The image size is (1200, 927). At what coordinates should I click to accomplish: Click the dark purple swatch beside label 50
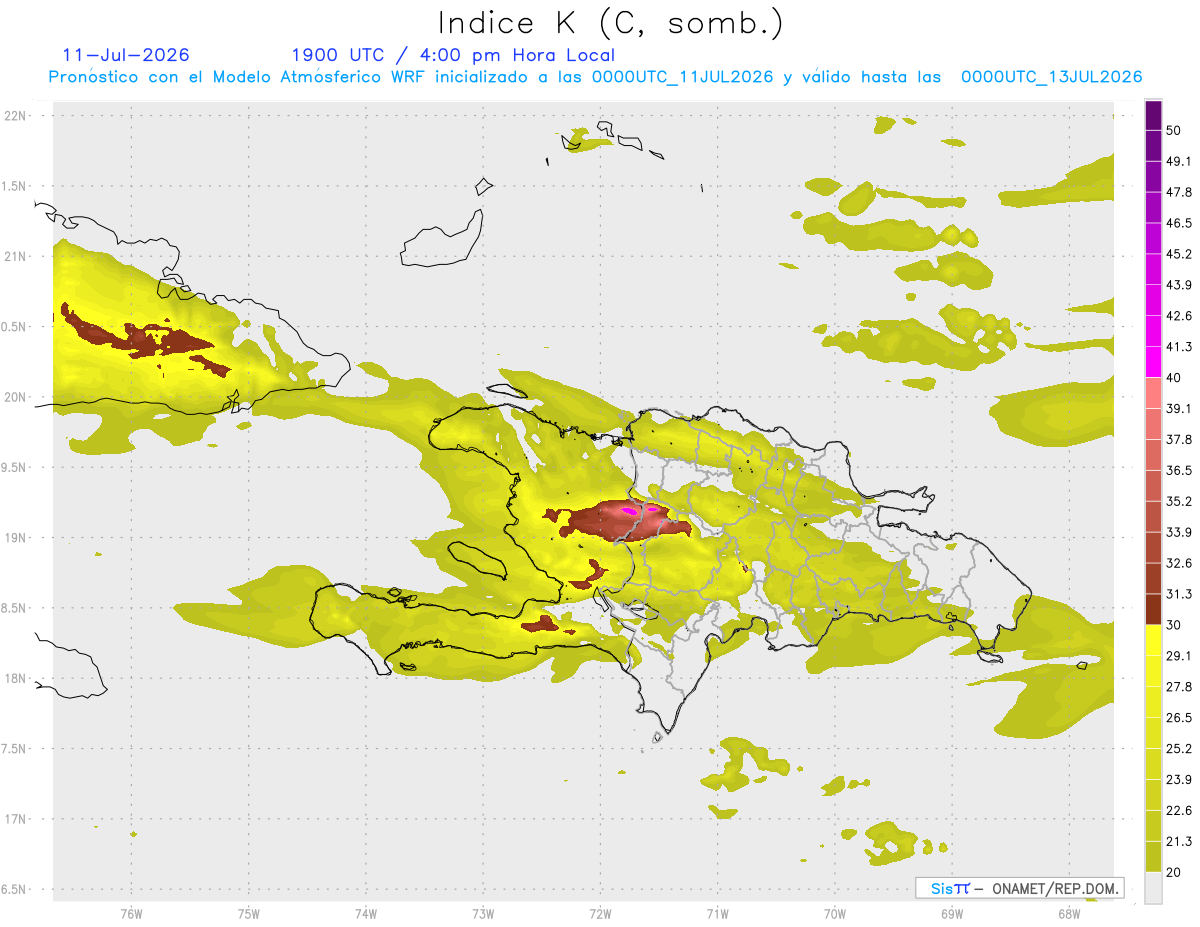pos(1153,115)
